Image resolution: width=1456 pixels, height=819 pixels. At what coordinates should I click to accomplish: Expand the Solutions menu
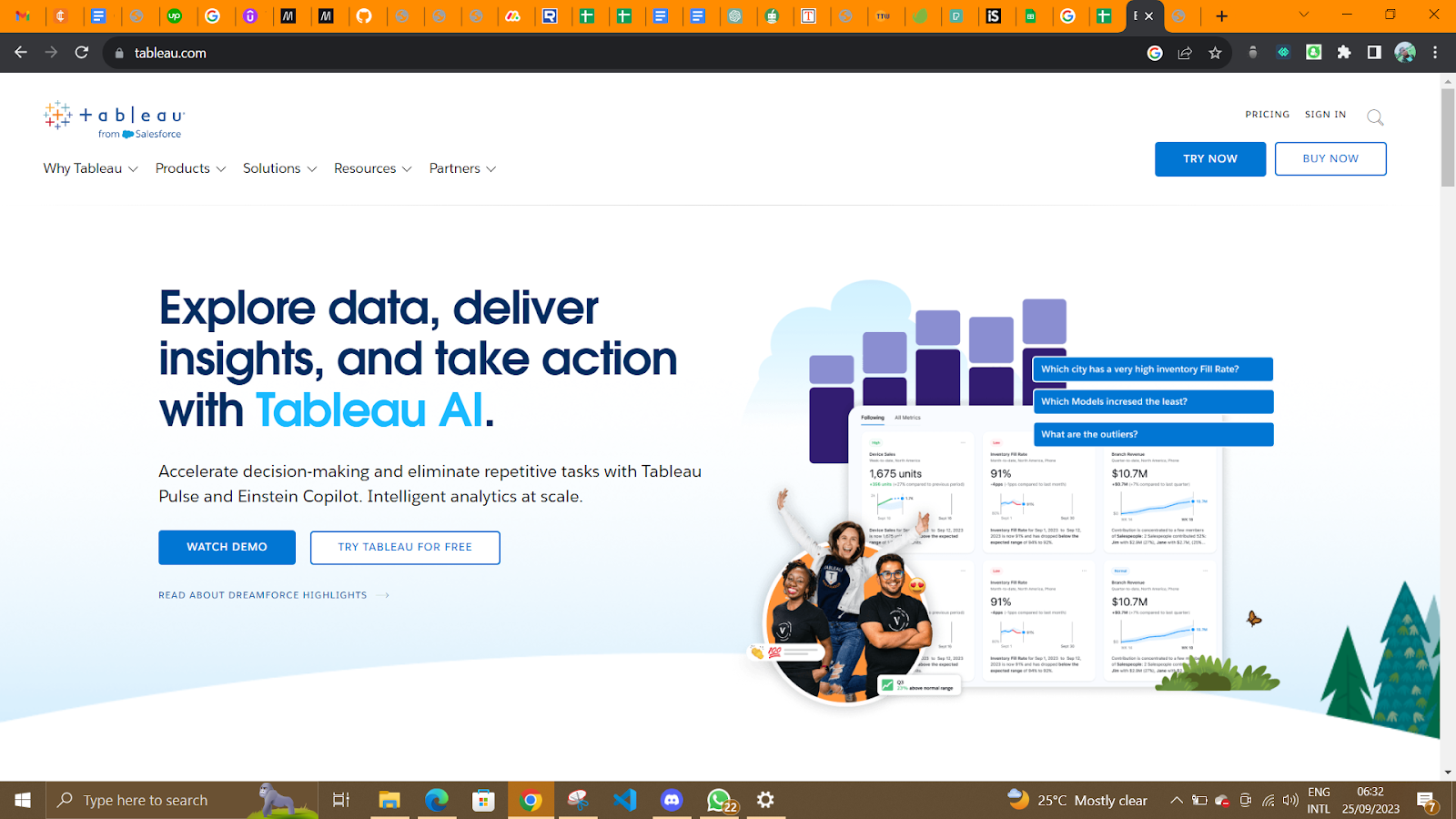[279, 168]
